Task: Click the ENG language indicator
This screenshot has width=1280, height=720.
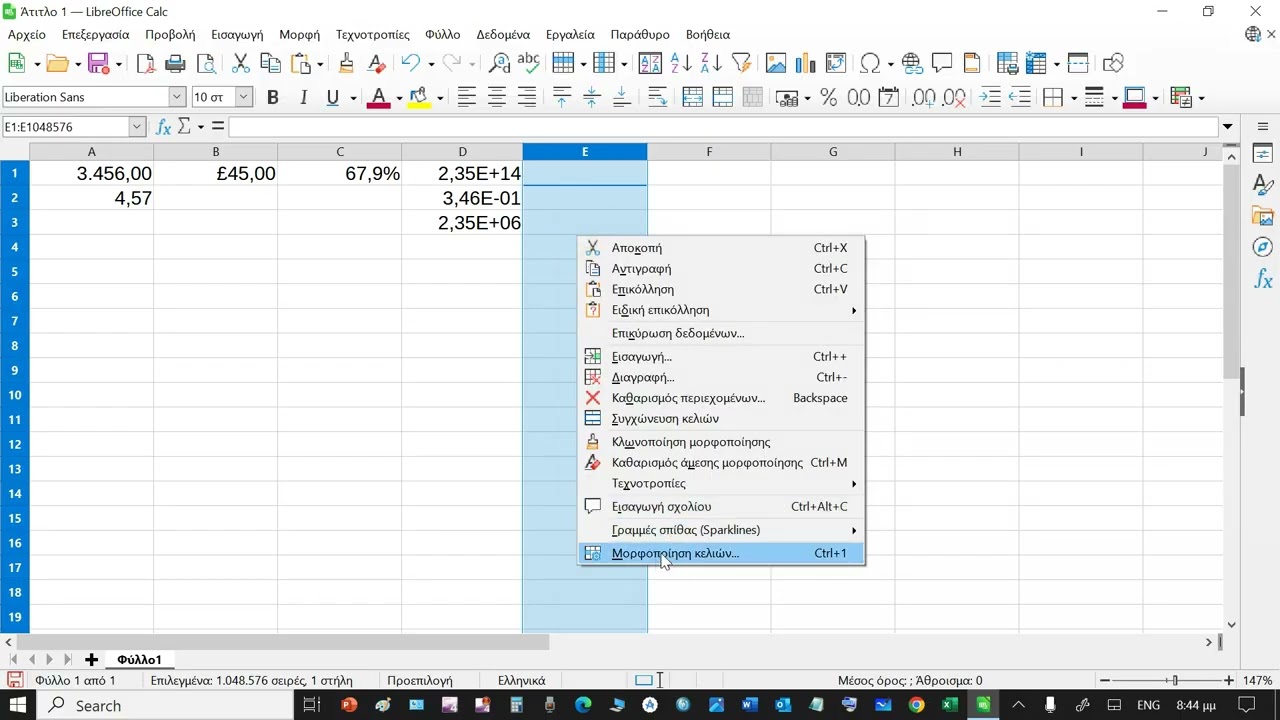Action: click(1148, 705)
